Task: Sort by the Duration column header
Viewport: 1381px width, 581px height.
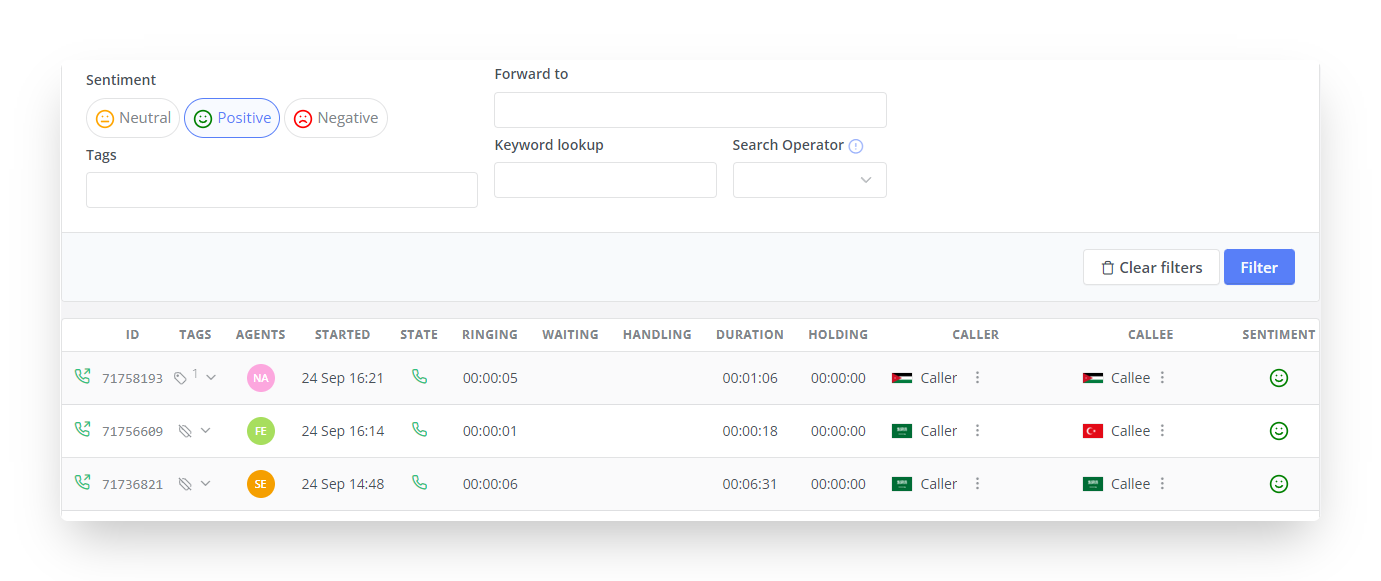Action: [749, 335]
